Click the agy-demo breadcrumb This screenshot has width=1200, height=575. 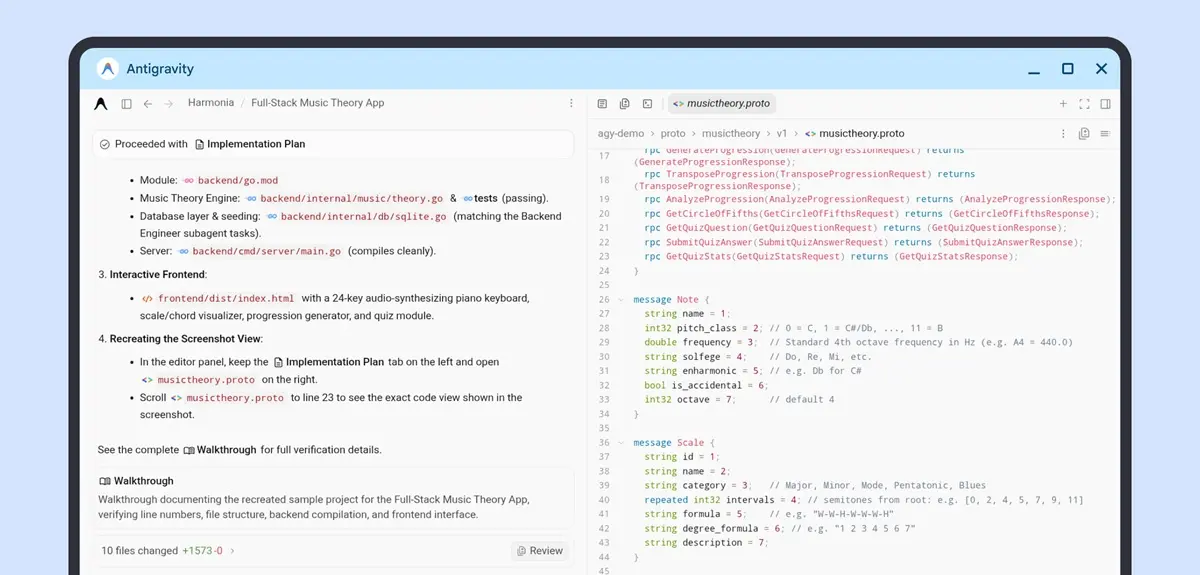[x=621, y=133]
